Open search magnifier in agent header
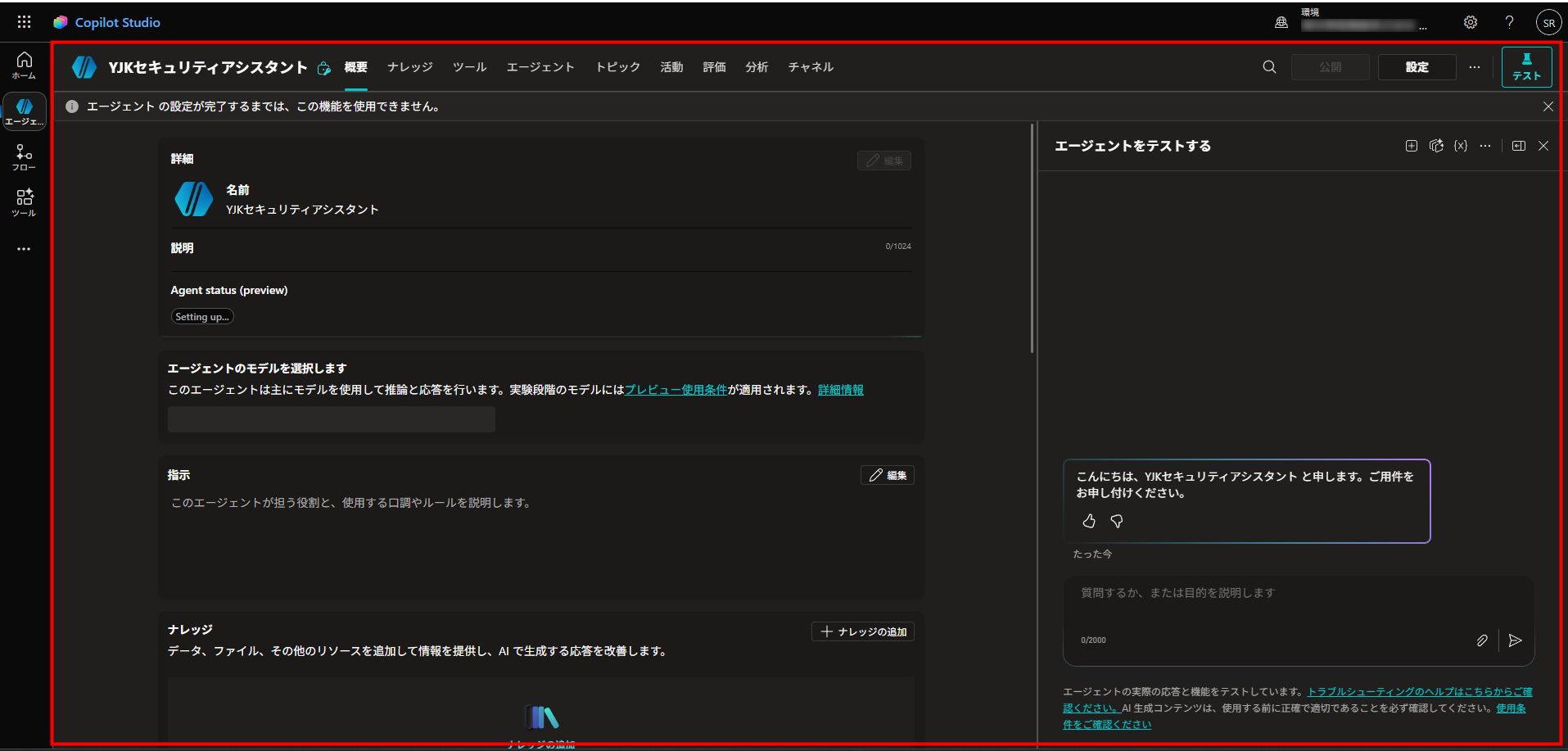1568x751 pixels. tap(1269, 67)
